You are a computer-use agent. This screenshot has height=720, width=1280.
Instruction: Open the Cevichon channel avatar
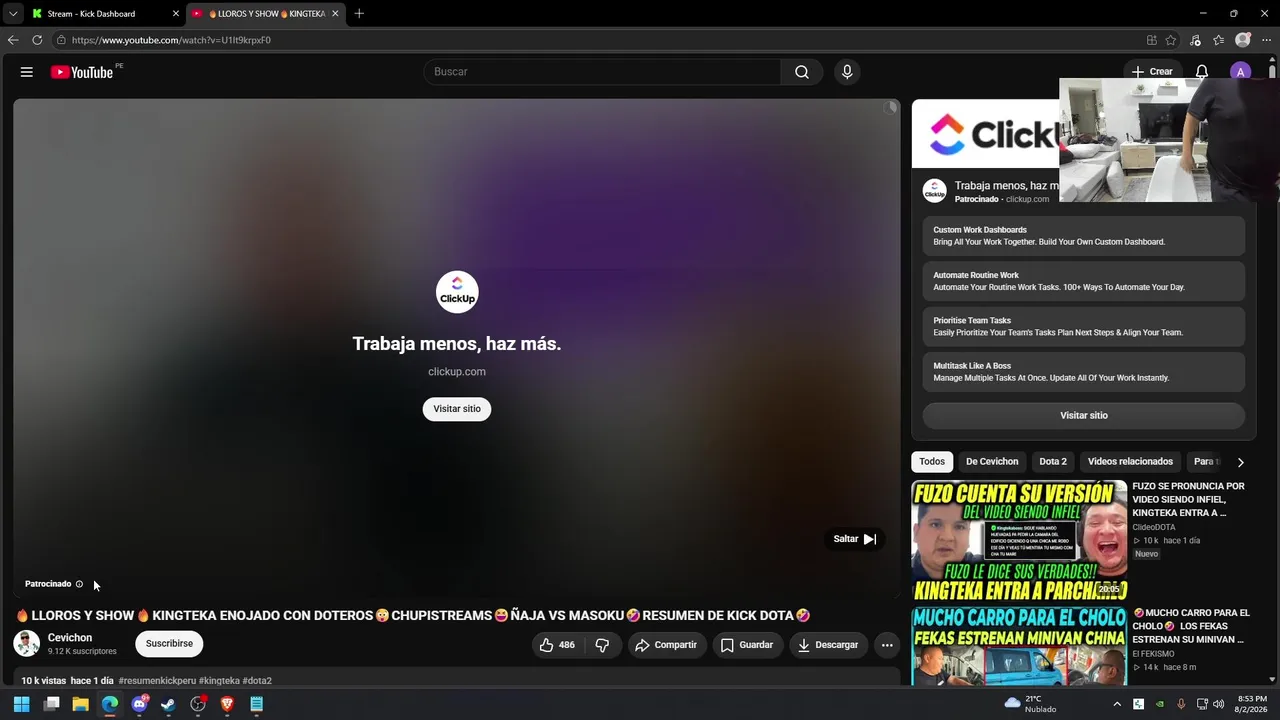pyautogui.click(x=27, y=643)
